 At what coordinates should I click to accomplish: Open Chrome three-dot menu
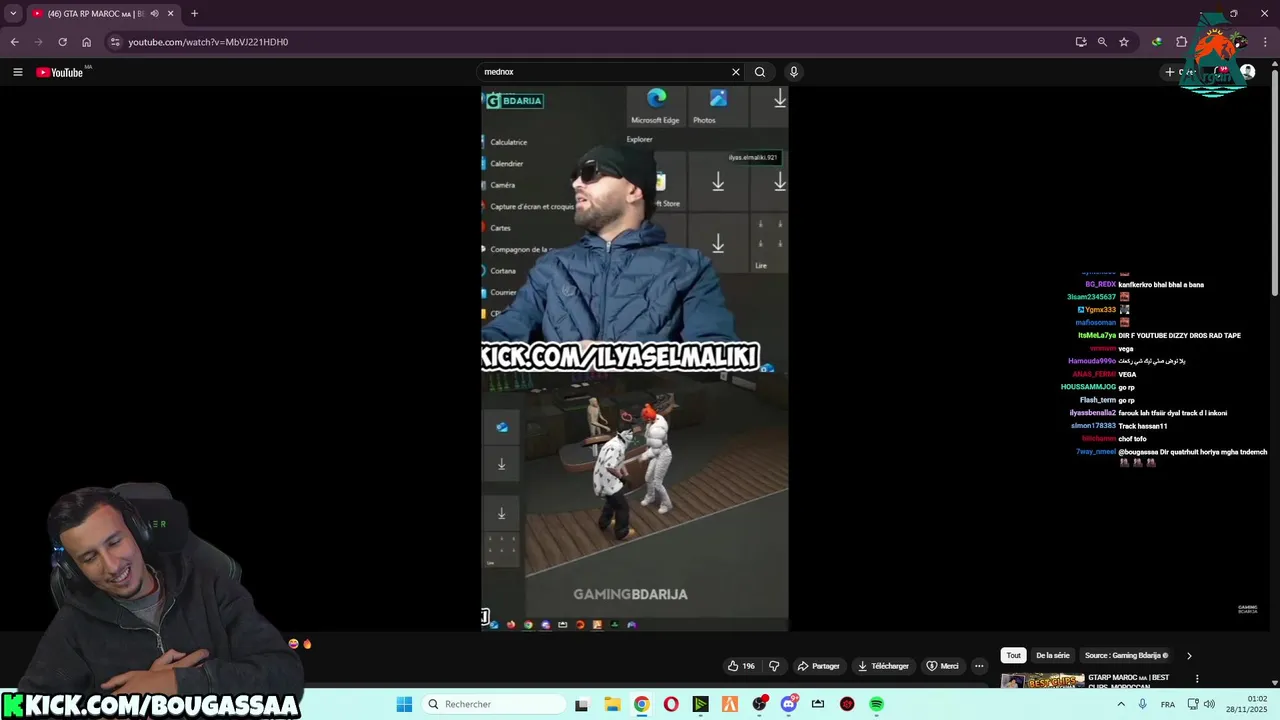click(x=1265, y=42)
